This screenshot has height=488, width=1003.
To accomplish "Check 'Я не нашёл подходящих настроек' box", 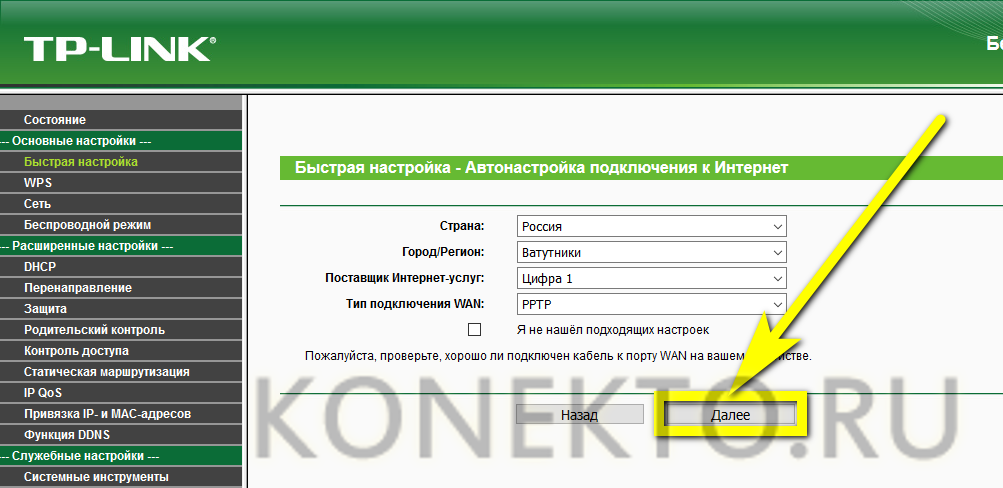I will pos(474,330).
